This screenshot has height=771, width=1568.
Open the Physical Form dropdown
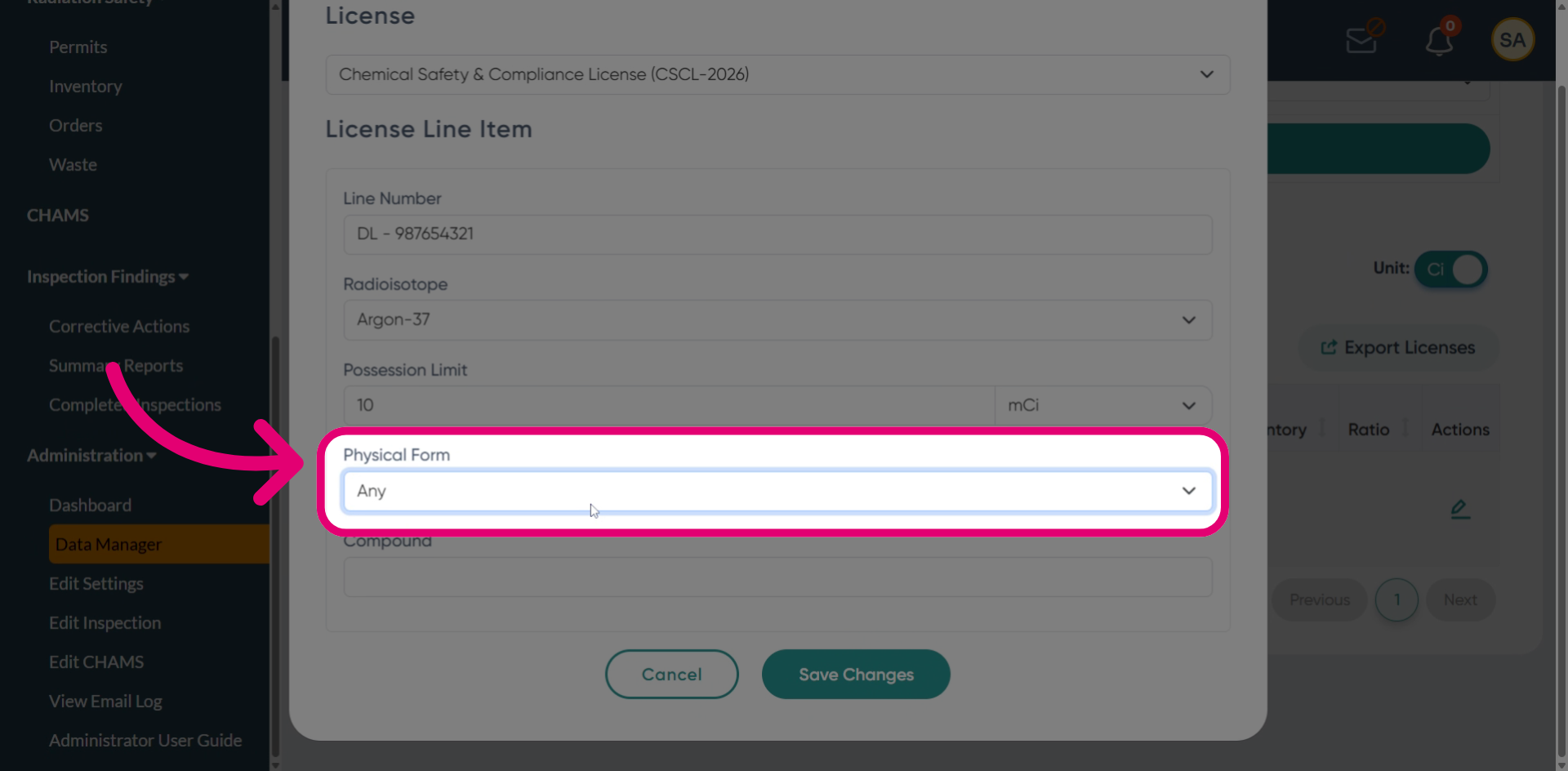pyautogui.click(x=777, y=491)
